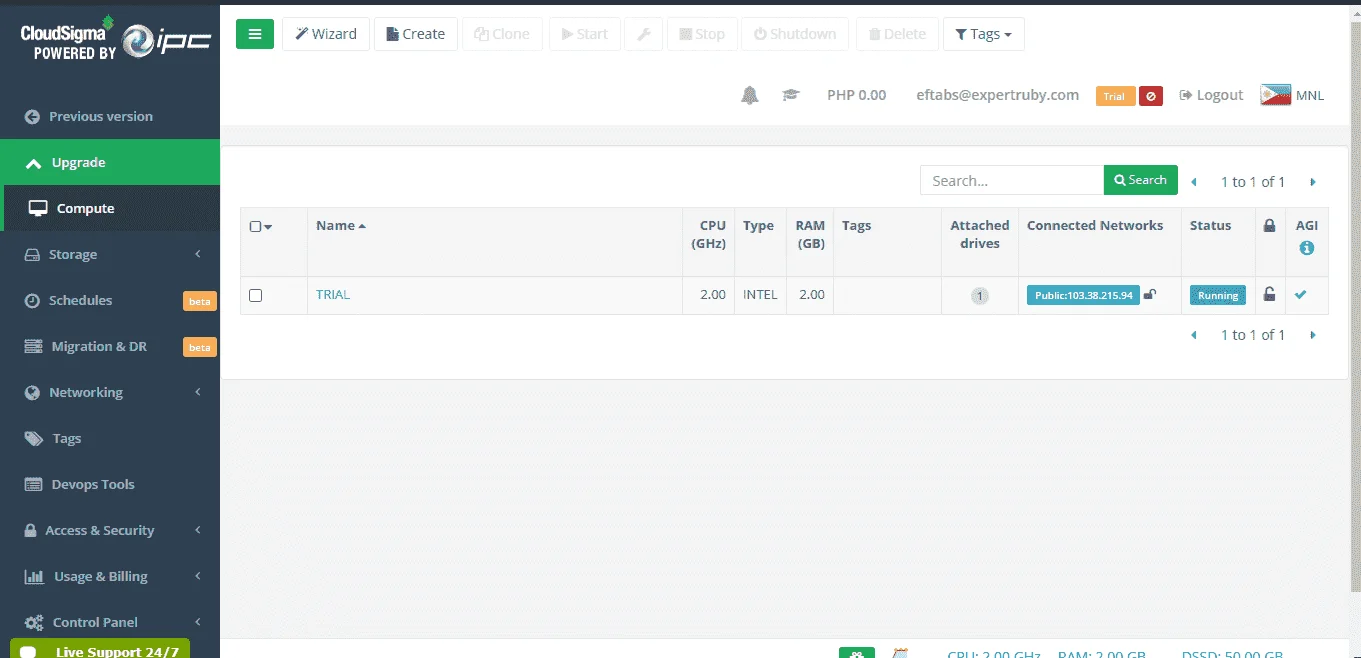Expand the Access & Security section
The width and height of the screenshot is (1361, 658).
[x=110, y=530]
